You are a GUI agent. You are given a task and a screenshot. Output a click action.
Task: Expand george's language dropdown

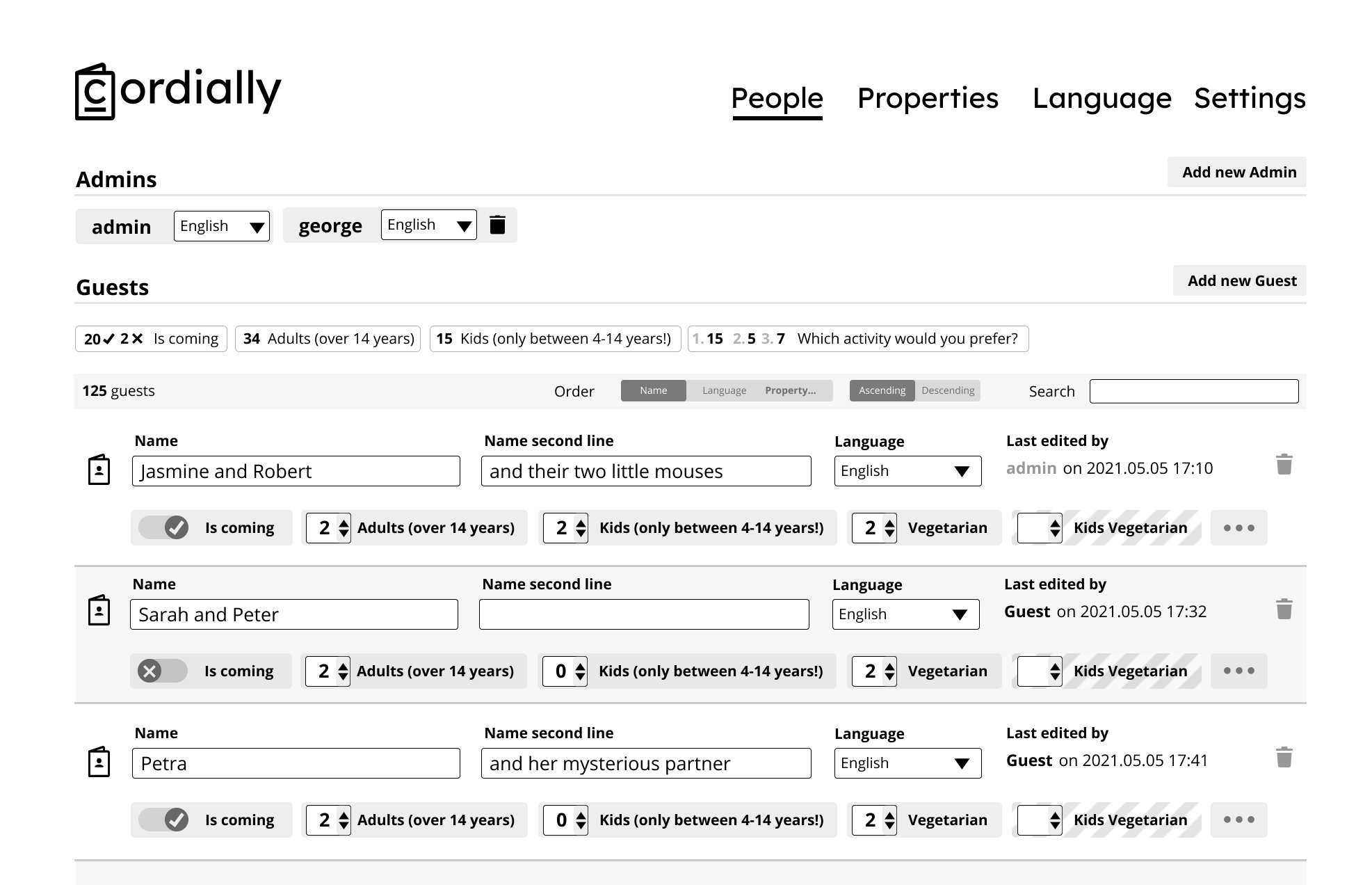click(x=429, y=225)
